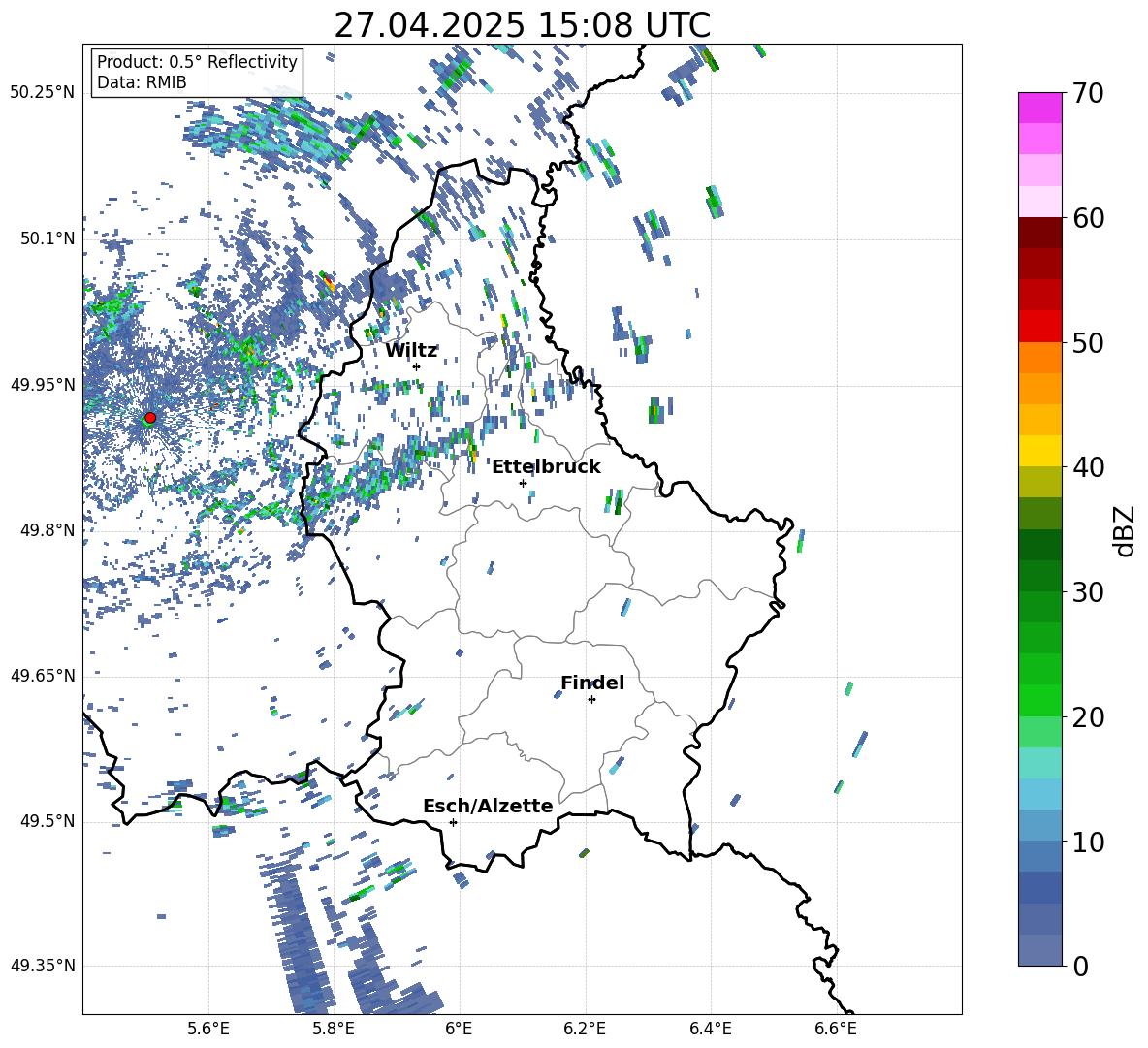This screenshot has width=1148, height=1048.
Task: Click the 0 value on colorbar
Action: (1080, 966)
